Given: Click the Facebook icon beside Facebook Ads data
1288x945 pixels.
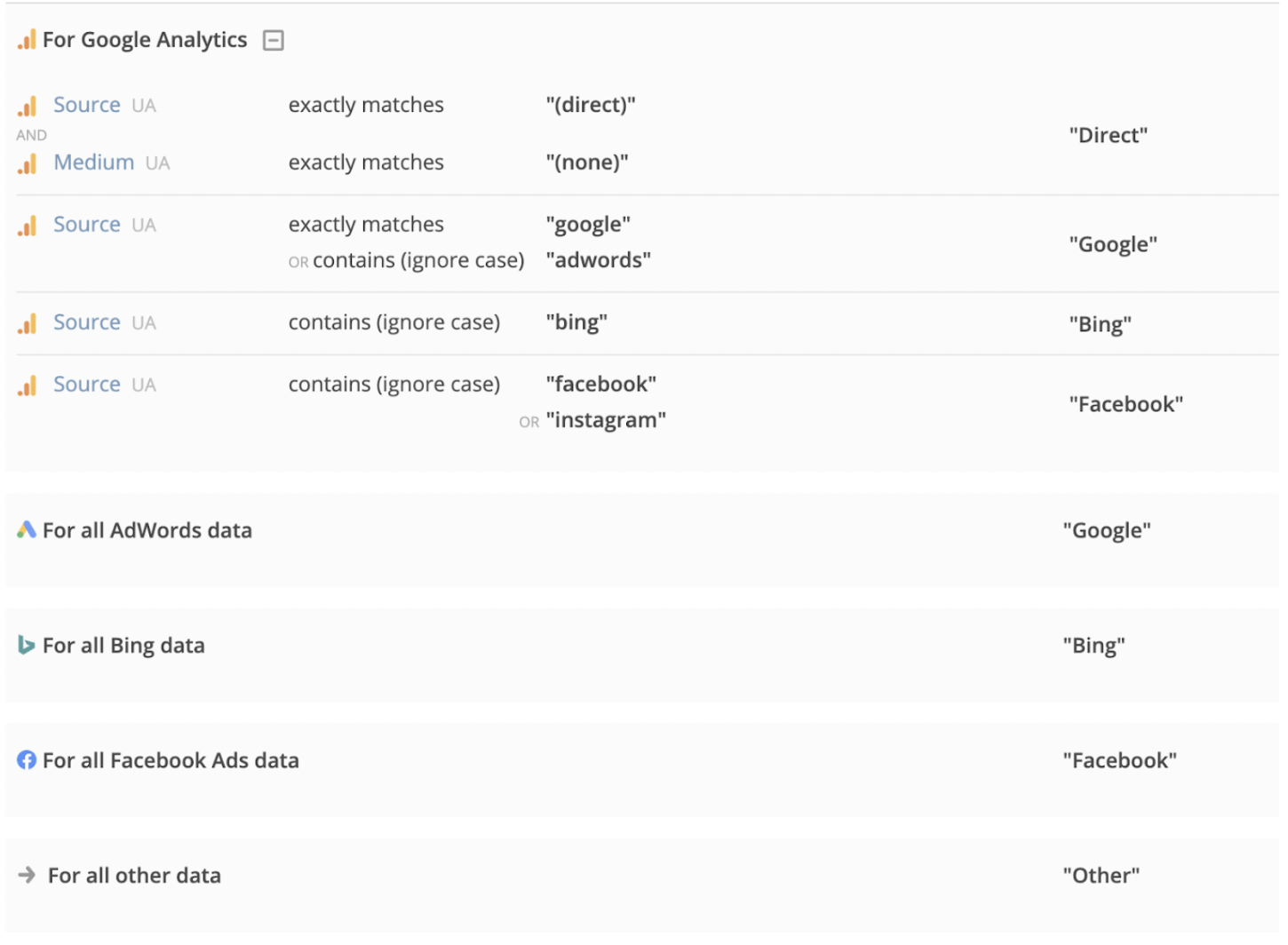Looking at the screenshot, I should [x=26, y=760].
